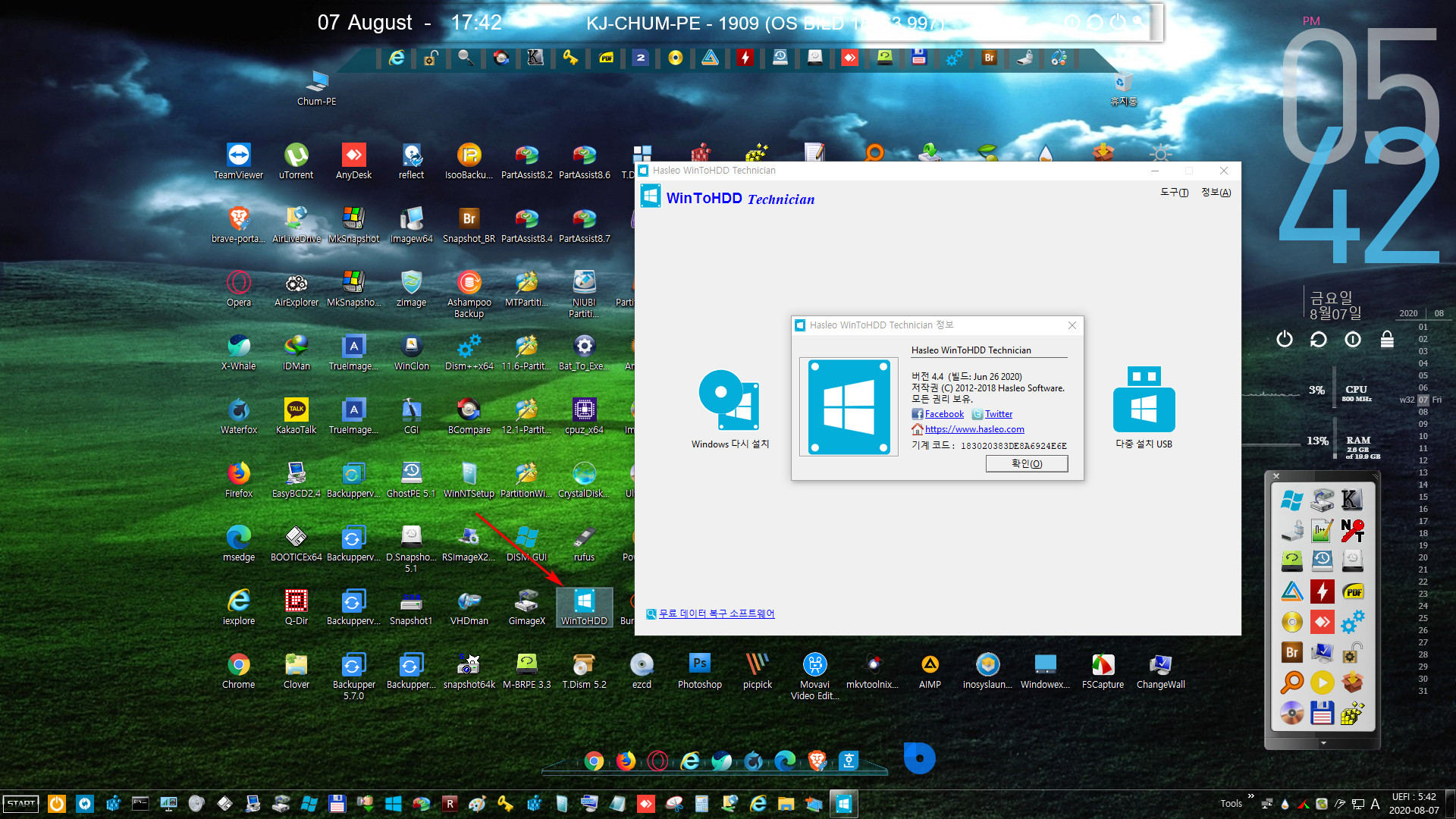Click the WinToHDD taskbar button
The image size is (1456, 819).
[x=843, y=804]
